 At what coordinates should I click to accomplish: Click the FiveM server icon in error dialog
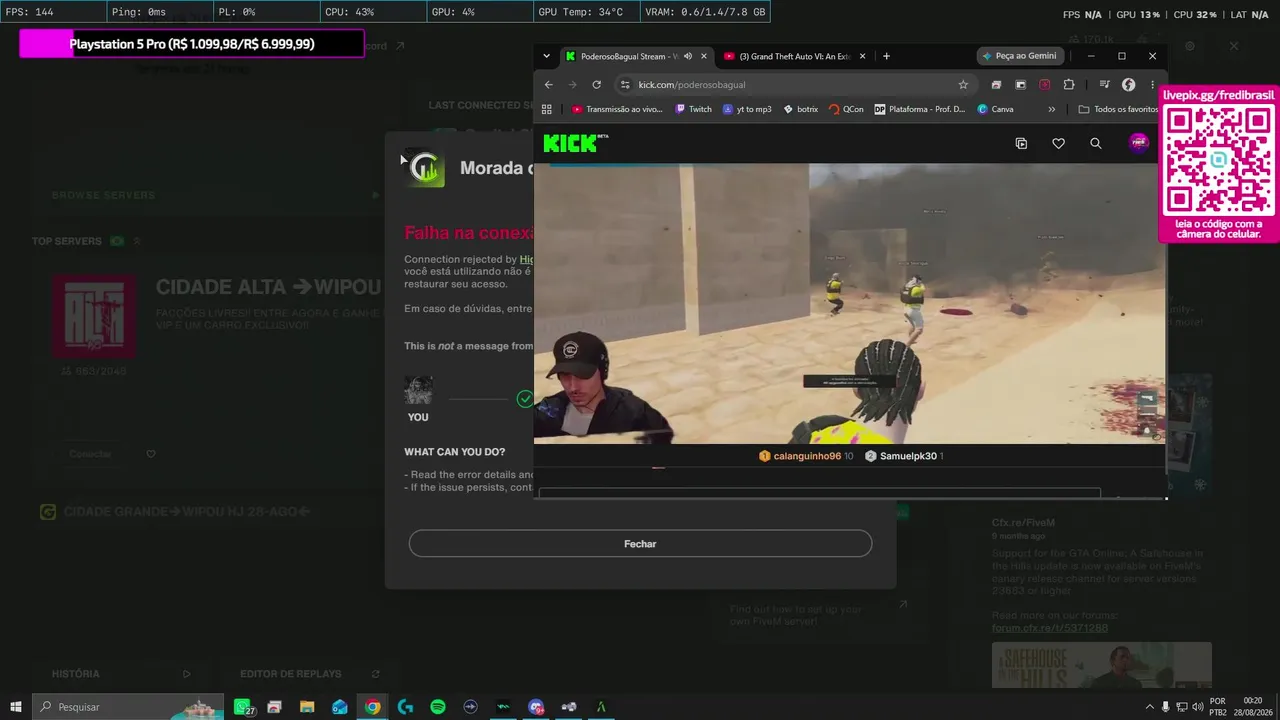point(425,168)
